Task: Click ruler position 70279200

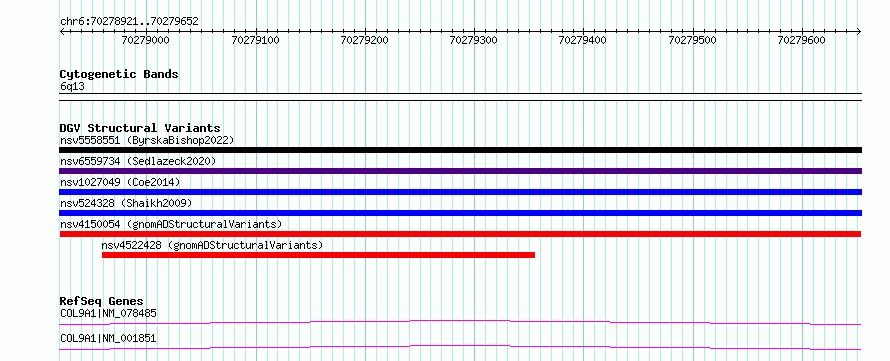Action: (x=364, y=40)
